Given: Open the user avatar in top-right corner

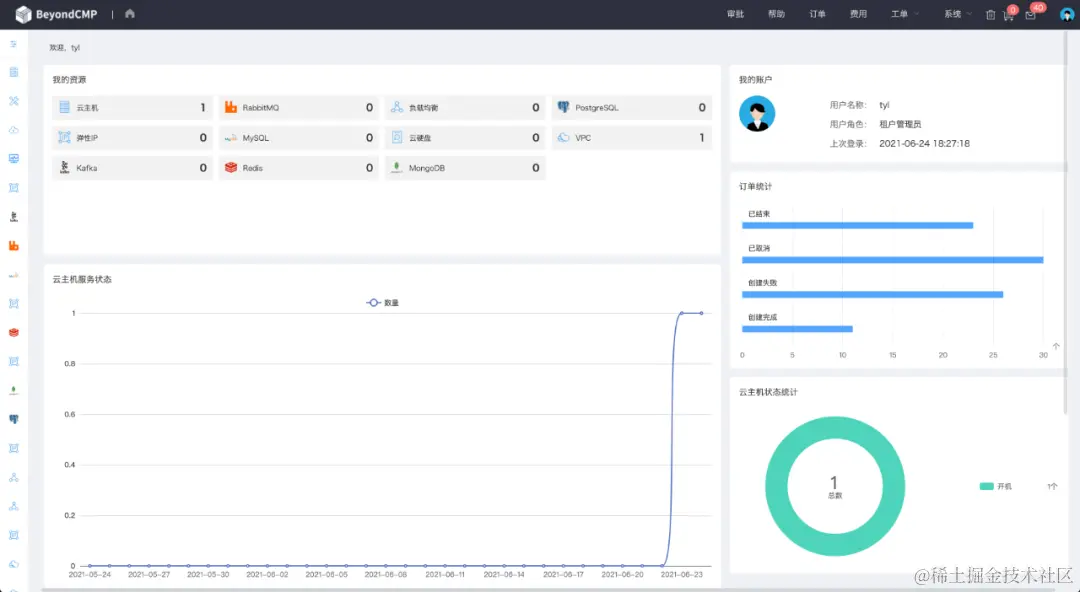Looking at the screenshot, I should tap(1067, 14).
